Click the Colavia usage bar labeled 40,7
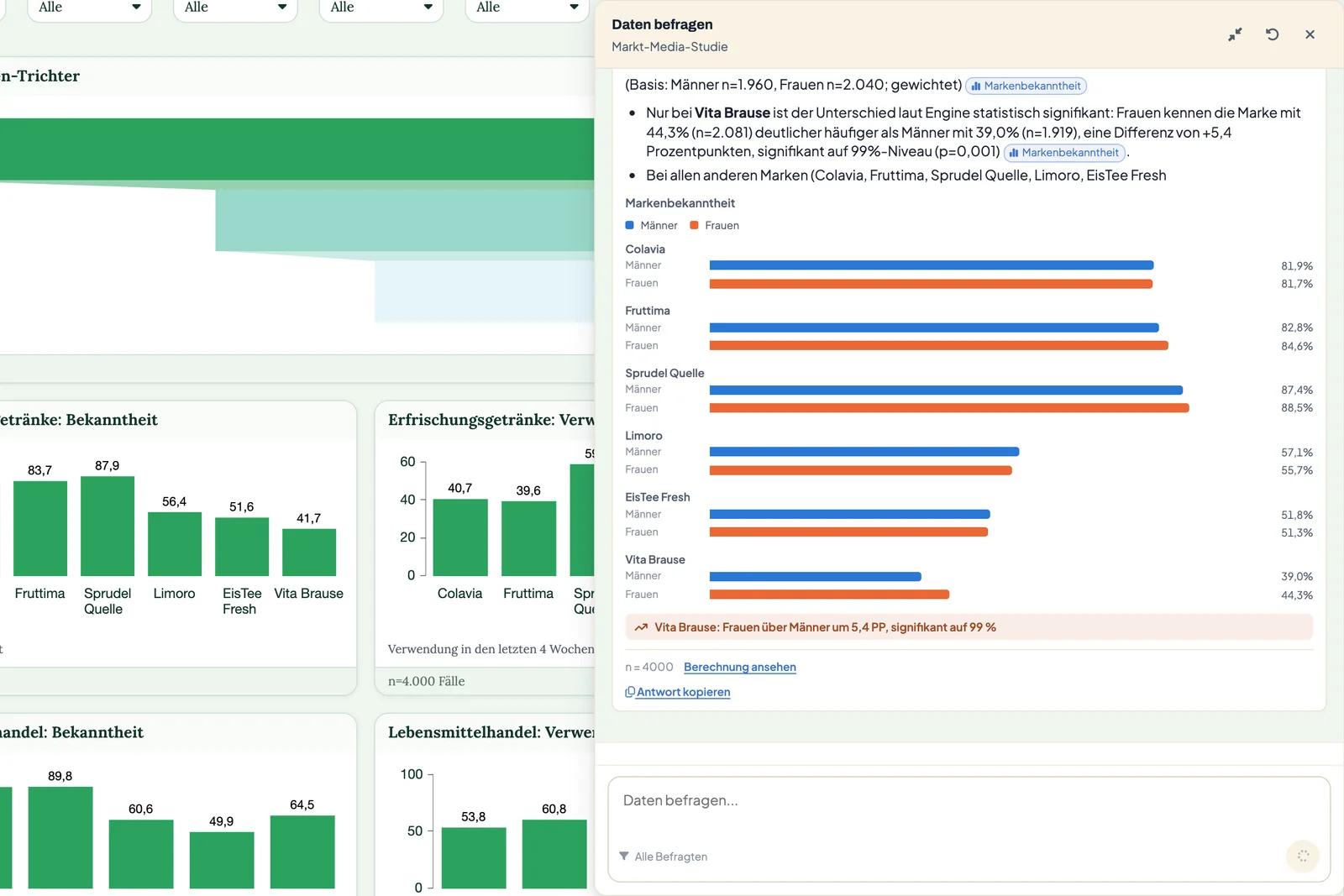The height and width of the screenshot is (896, 1344). click(460, 537)
